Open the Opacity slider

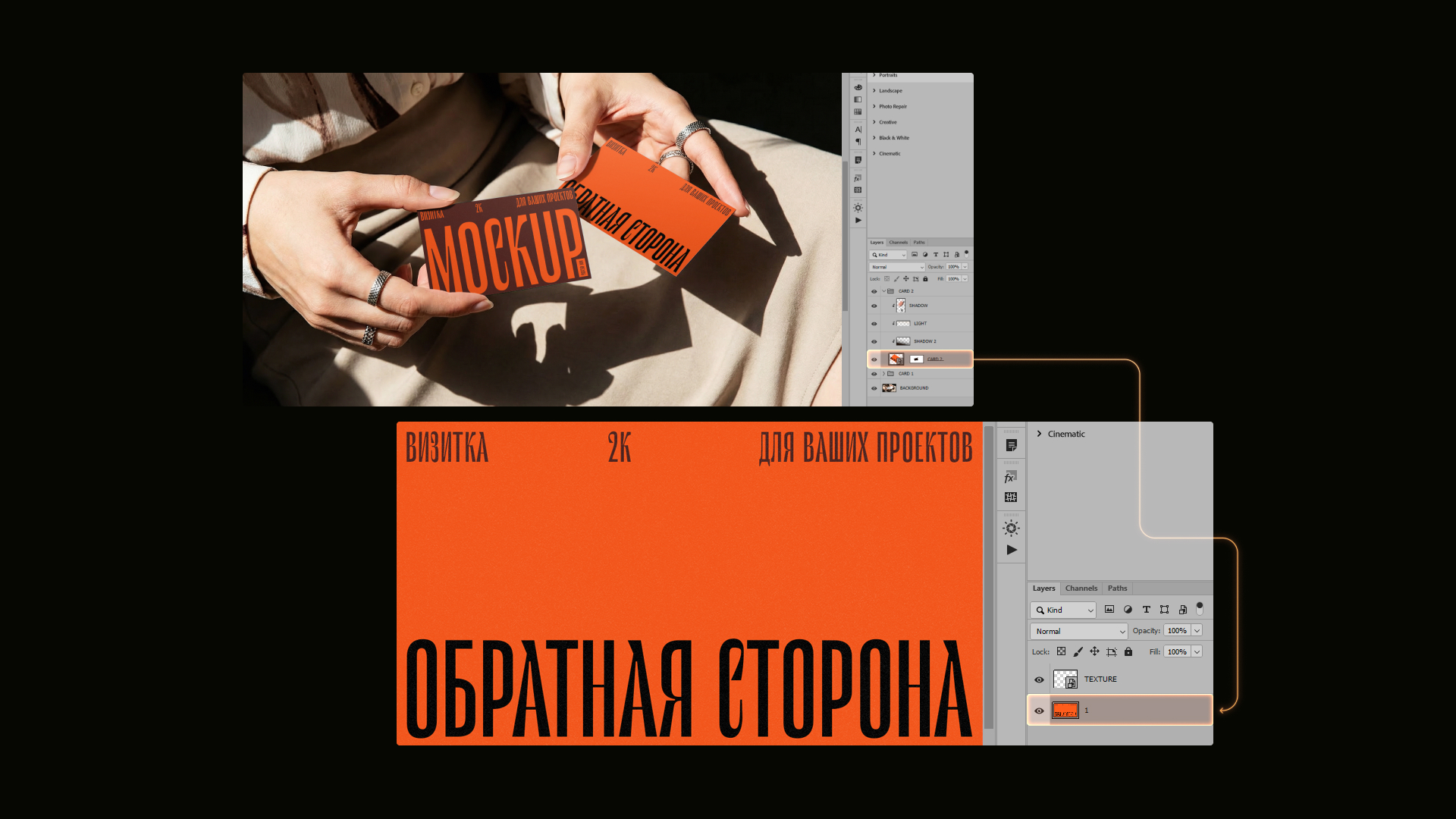pos(1197,630)
